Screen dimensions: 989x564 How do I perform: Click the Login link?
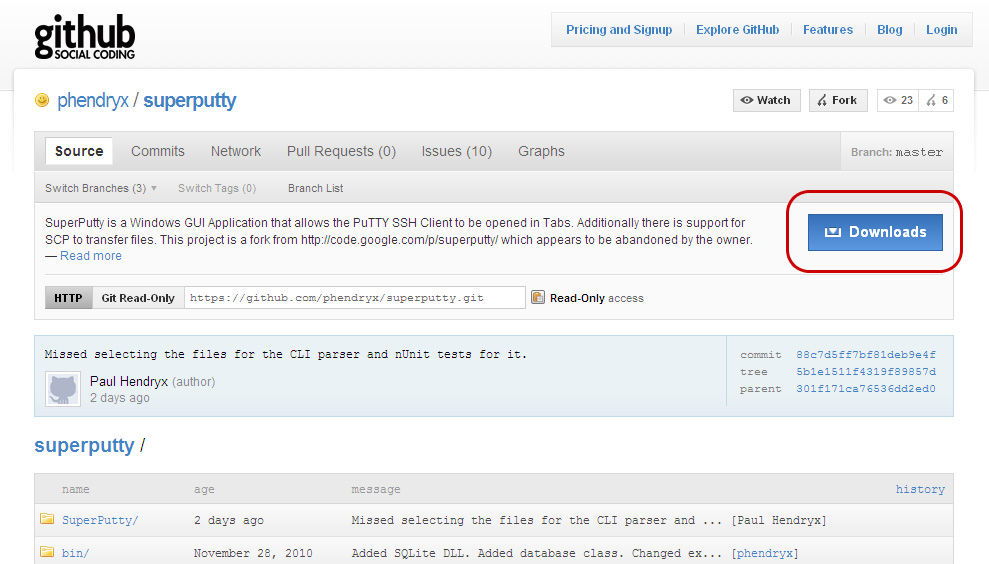click(941, 30)
